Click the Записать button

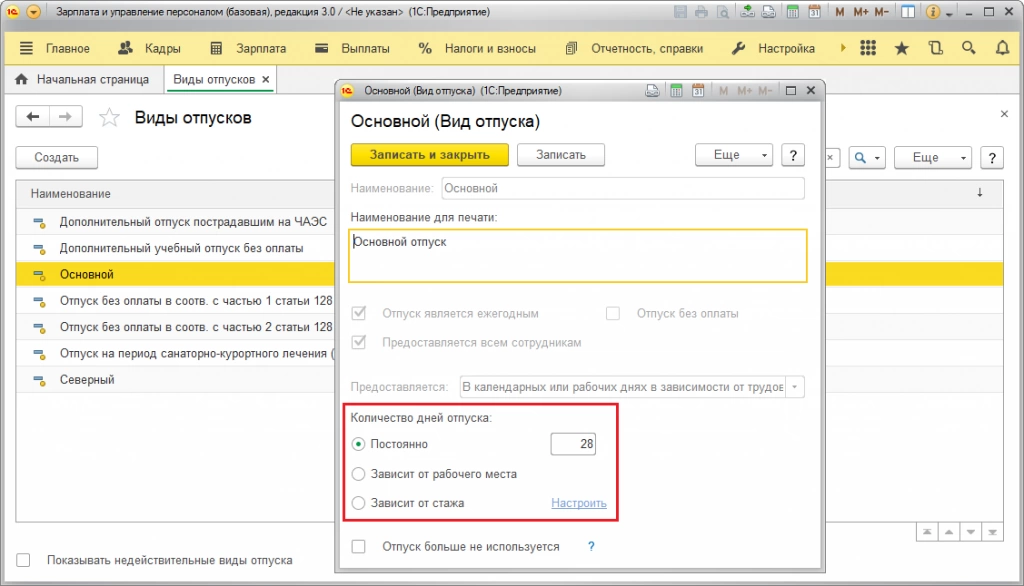point(561,155)
